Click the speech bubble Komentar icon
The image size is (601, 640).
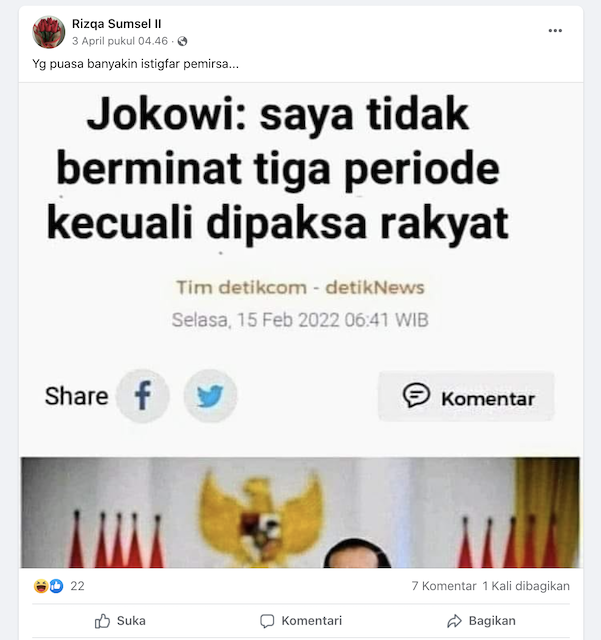tap(416, 395)
